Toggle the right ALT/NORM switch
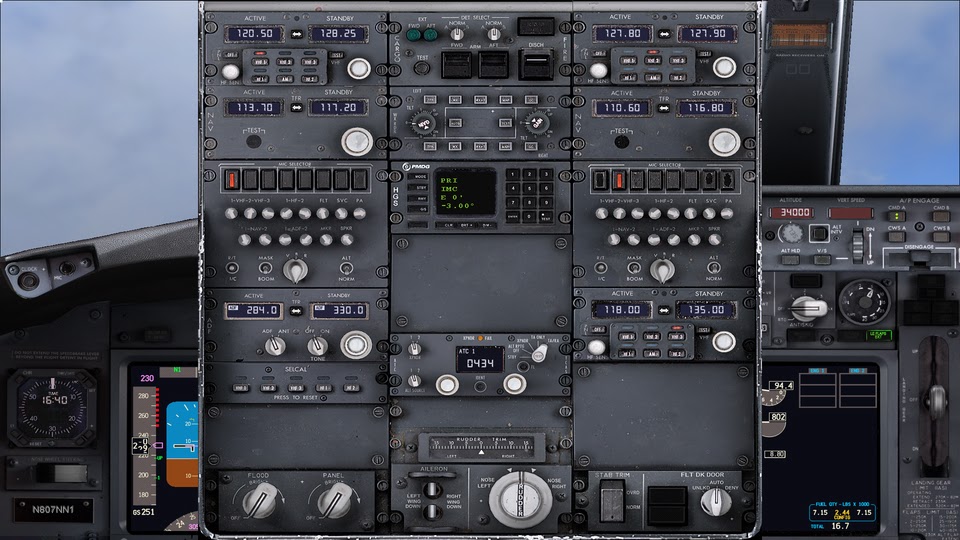The height and width of the screenshot is (540, 960). [713, 268]
